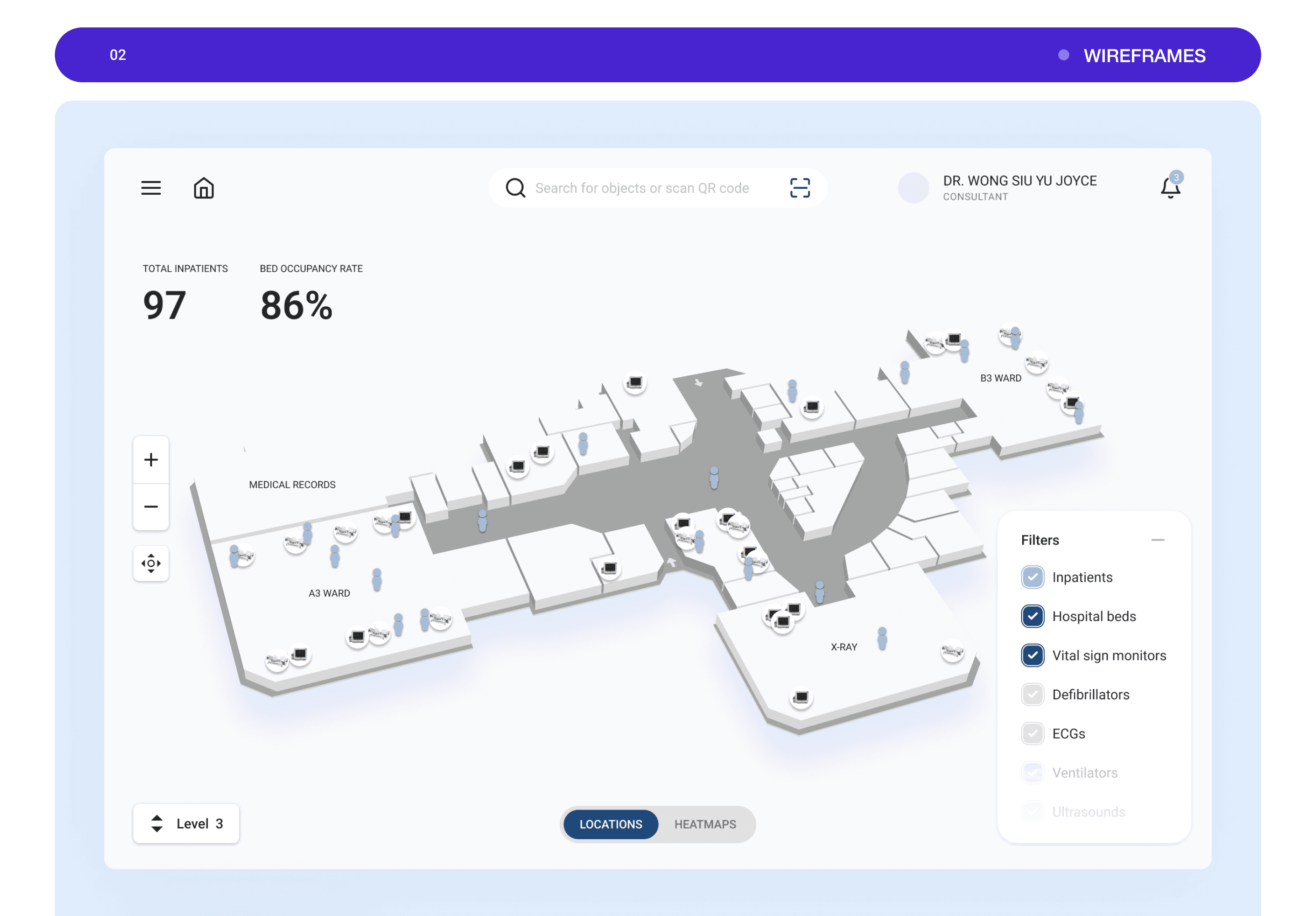Zoom out on the floor map

[x=151, y=507]
